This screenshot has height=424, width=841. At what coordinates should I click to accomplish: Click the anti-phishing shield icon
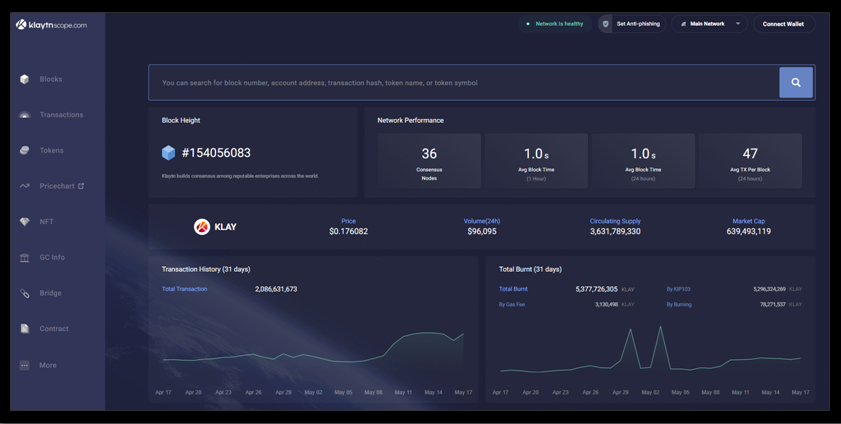(606, 24)
